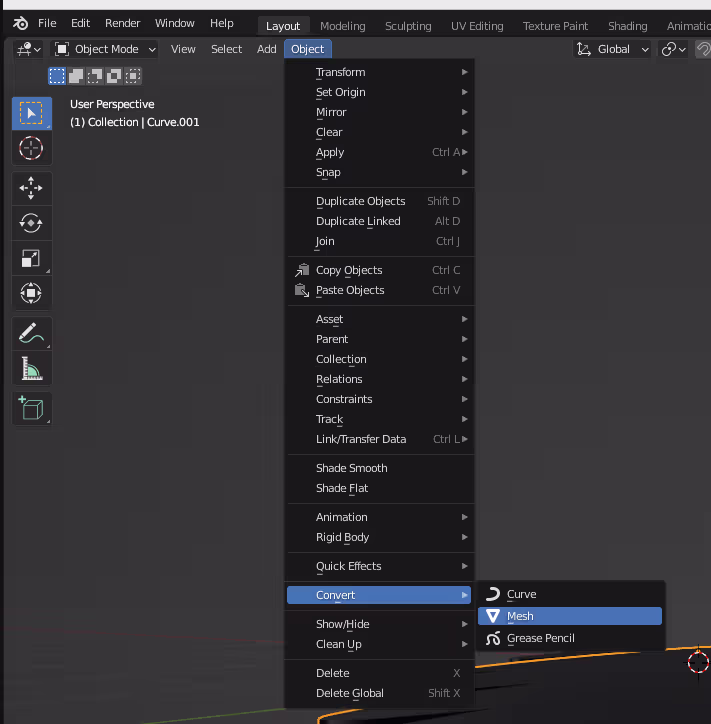Enable the intersect selection mode icon
This screenshot has height=724, width=711.
(133, 75)
